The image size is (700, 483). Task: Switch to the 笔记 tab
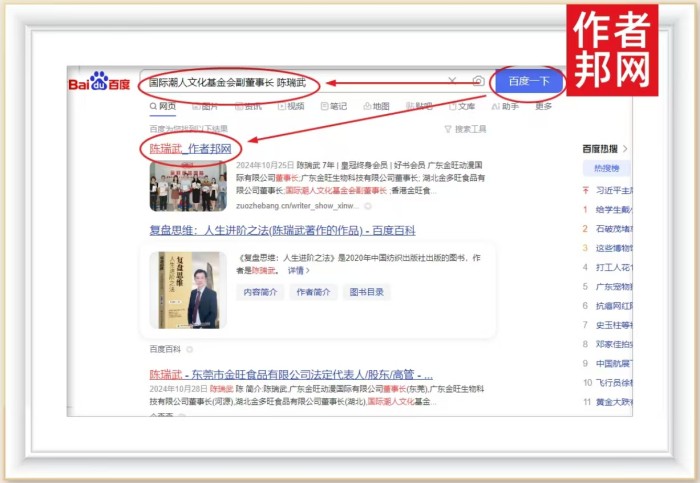click(334, 106)
